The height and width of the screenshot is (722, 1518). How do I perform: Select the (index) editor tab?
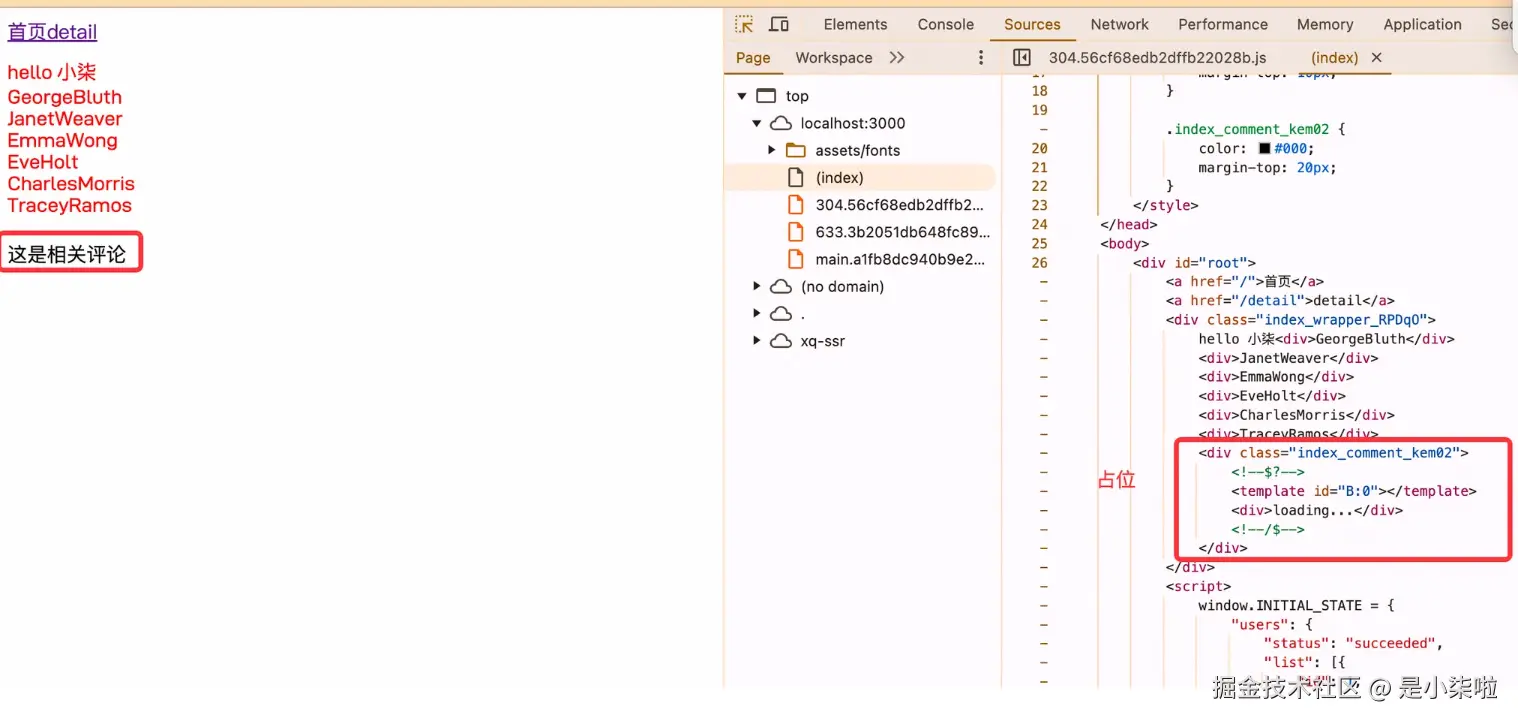pyautogui.click(x=1334, y=57)
